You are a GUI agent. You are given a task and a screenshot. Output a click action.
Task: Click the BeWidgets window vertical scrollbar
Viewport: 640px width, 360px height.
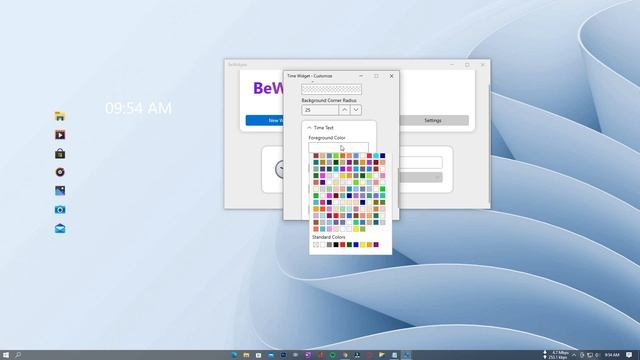[489, 143]
